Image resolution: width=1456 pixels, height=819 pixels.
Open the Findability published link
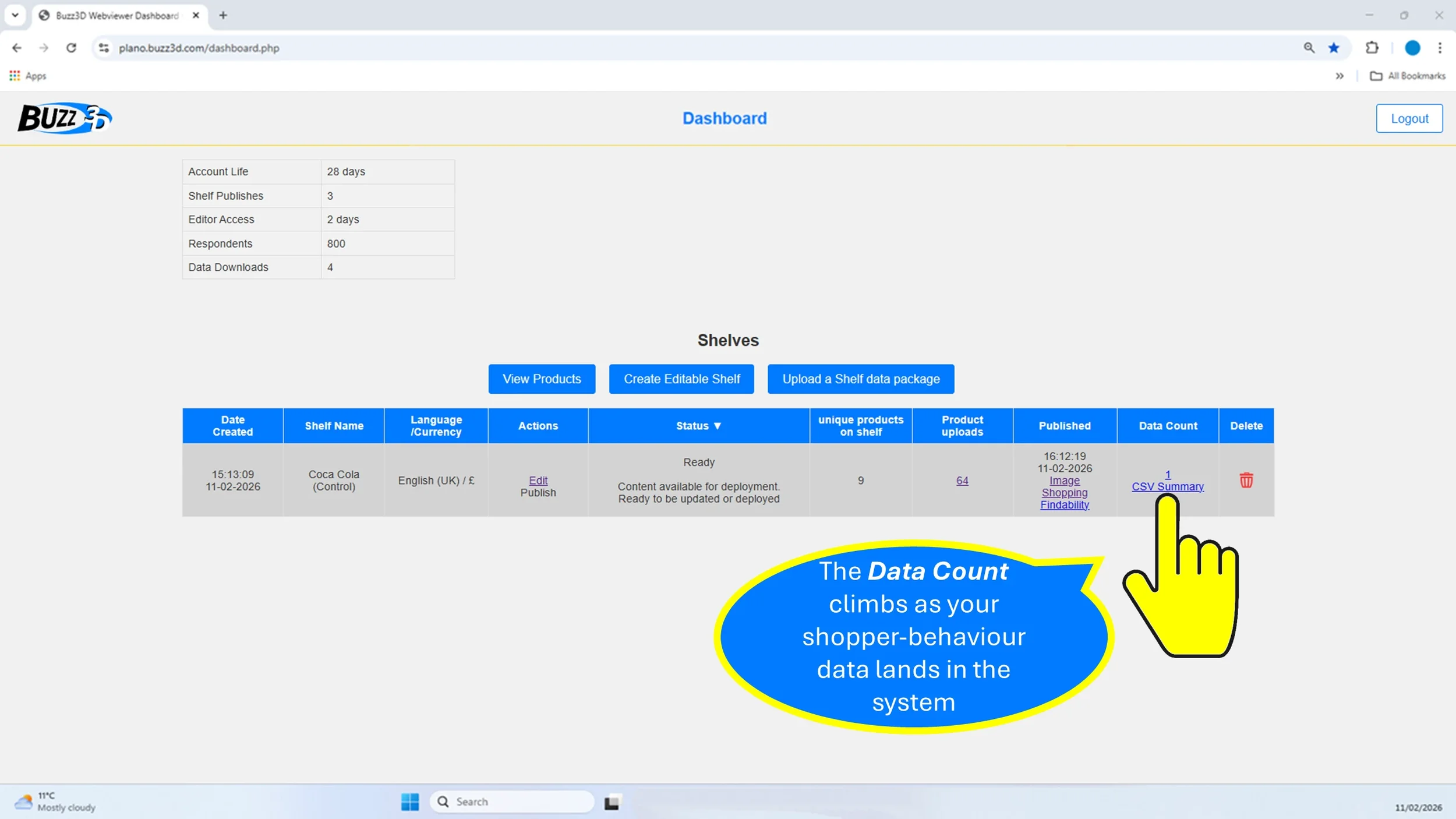[x=1064, y=504]
